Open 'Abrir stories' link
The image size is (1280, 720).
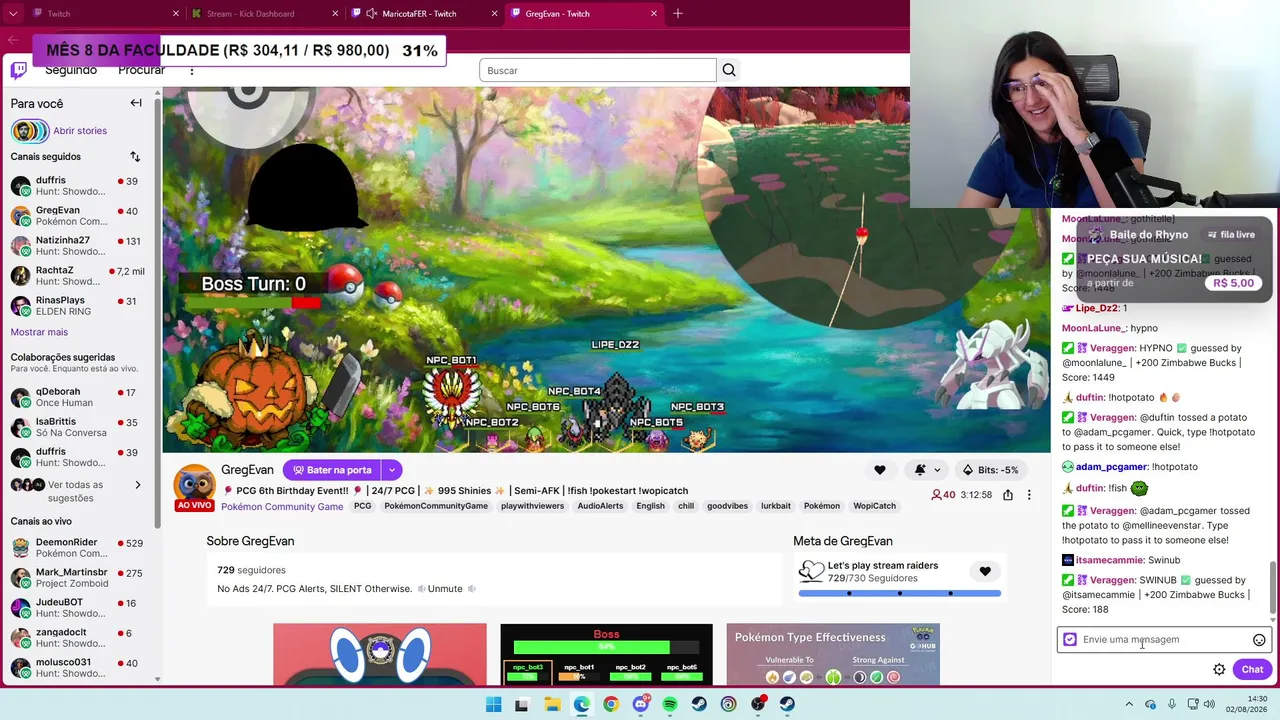[x=80, y=131]
